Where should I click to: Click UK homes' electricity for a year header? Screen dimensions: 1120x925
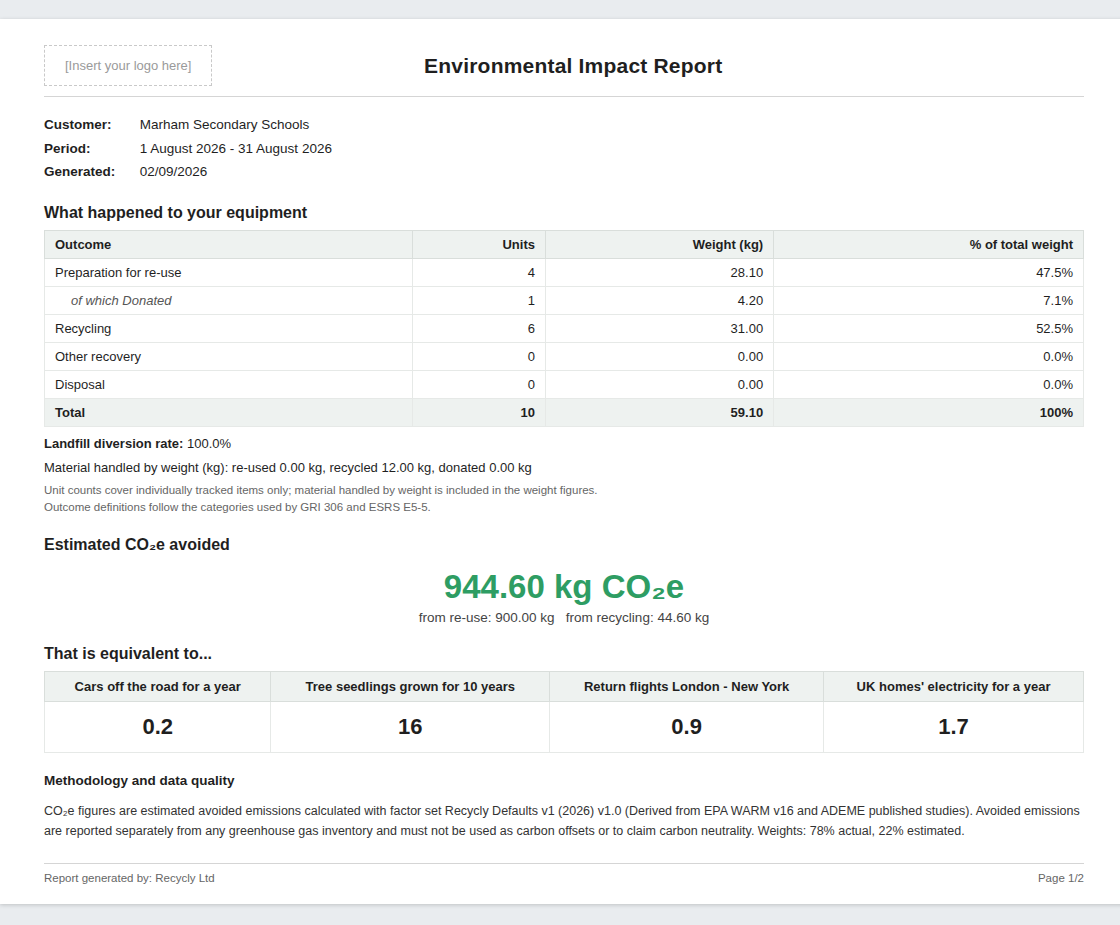pos(954,686)
